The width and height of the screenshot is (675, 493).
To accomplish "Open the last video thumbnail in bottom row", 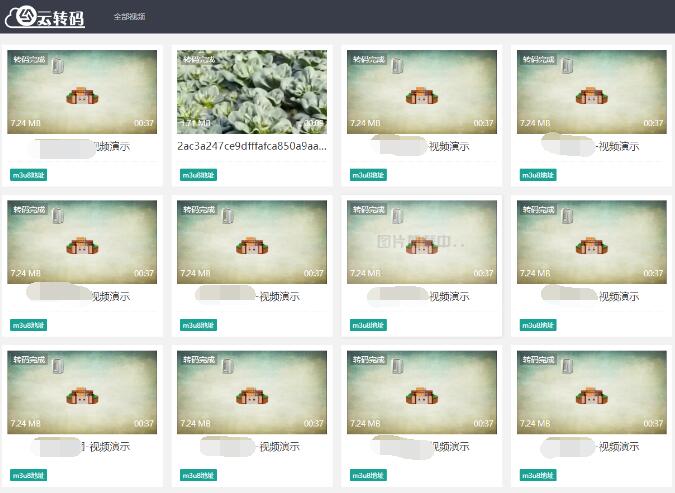I will point(590,391).
